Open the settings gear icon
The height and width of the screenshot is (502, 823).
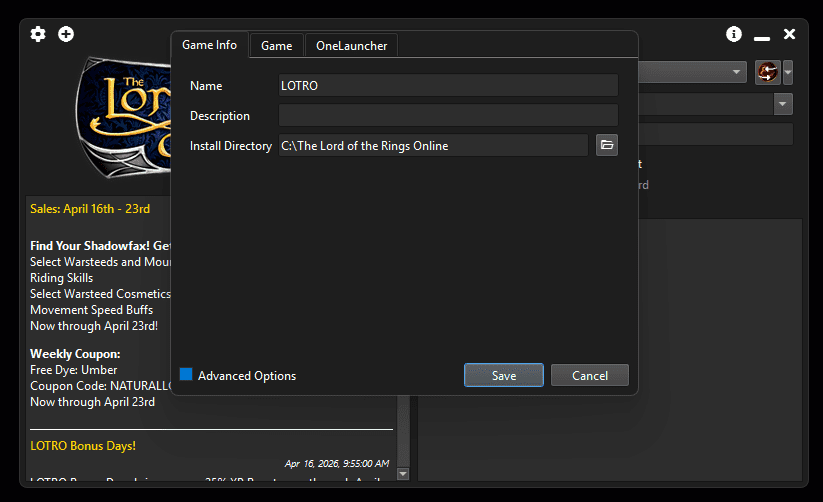pyautogui.click(x=38, y=34)
